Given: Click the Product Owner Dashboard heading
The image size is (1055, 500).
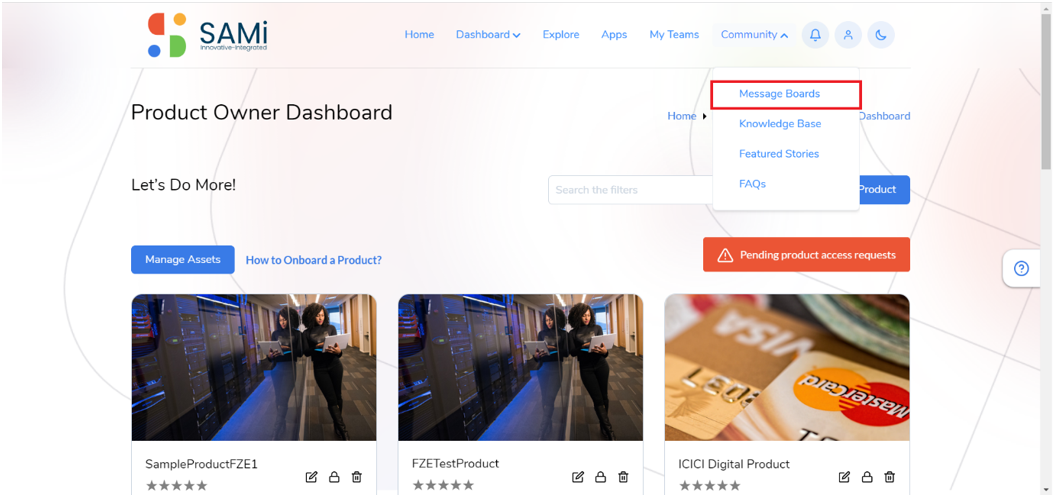Looking at the screenshot, I should (x=262, y=112).
